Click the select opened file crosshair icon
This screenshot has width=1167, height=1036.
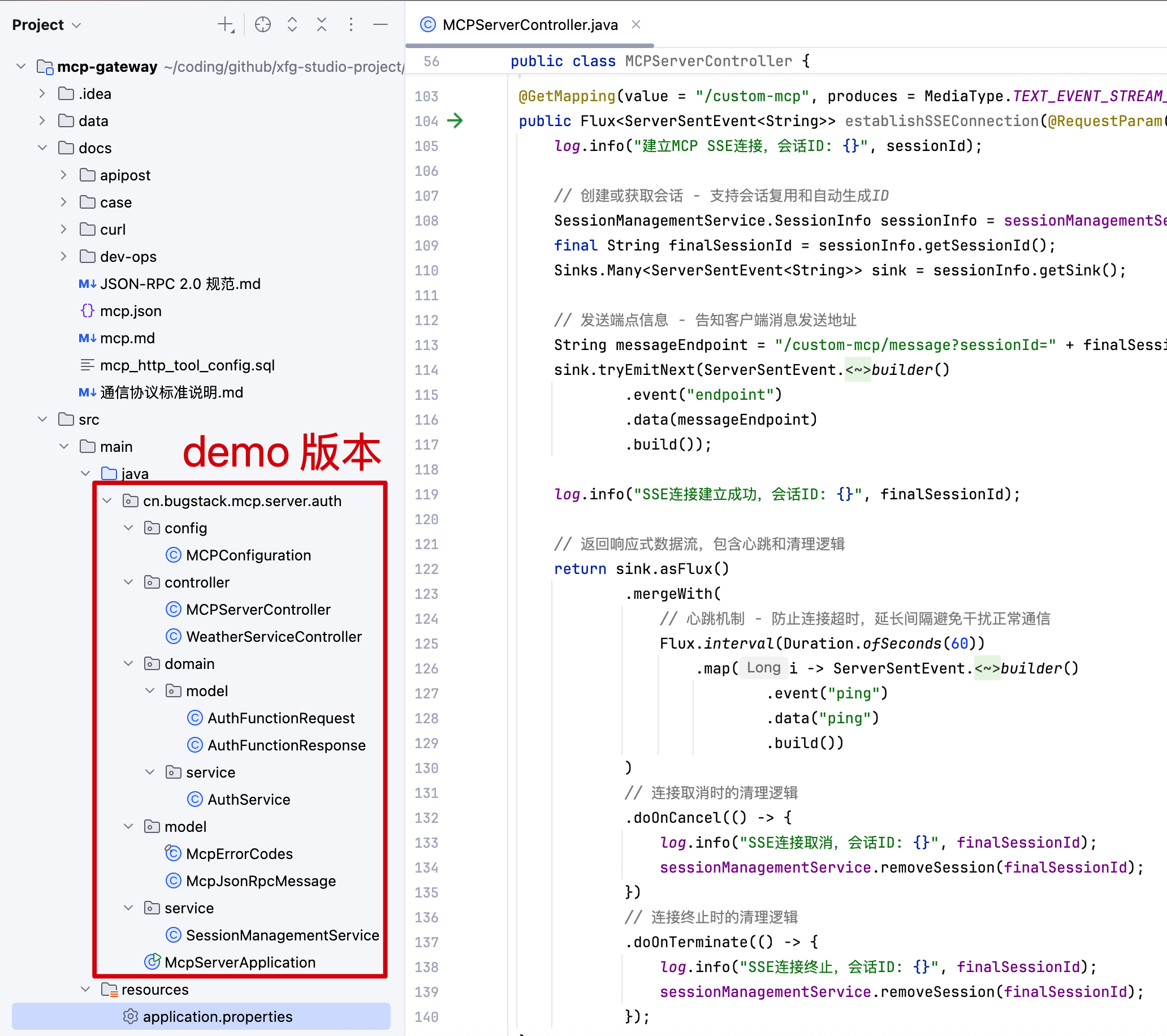click(263, 24)
